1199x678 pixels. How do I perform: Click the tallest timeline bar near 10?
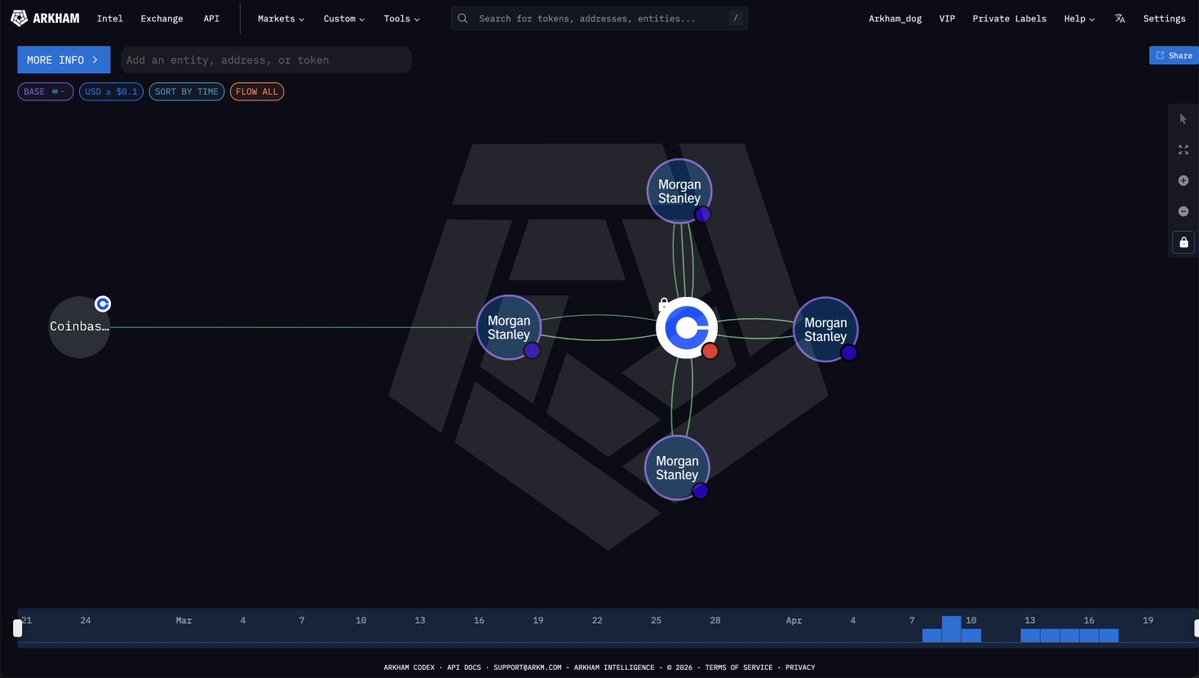point(951,629)
